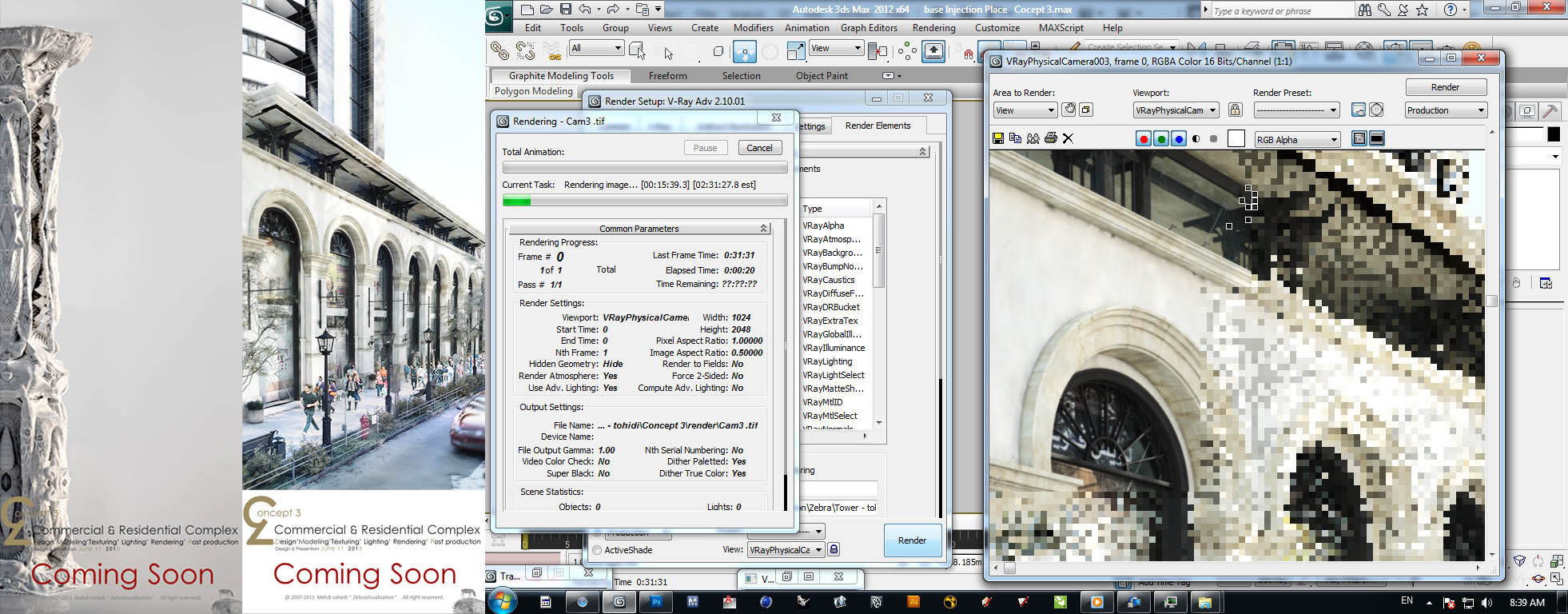Open Render Setup icon in frame buffer window

pyautogui.click(x=1358, y=110)
